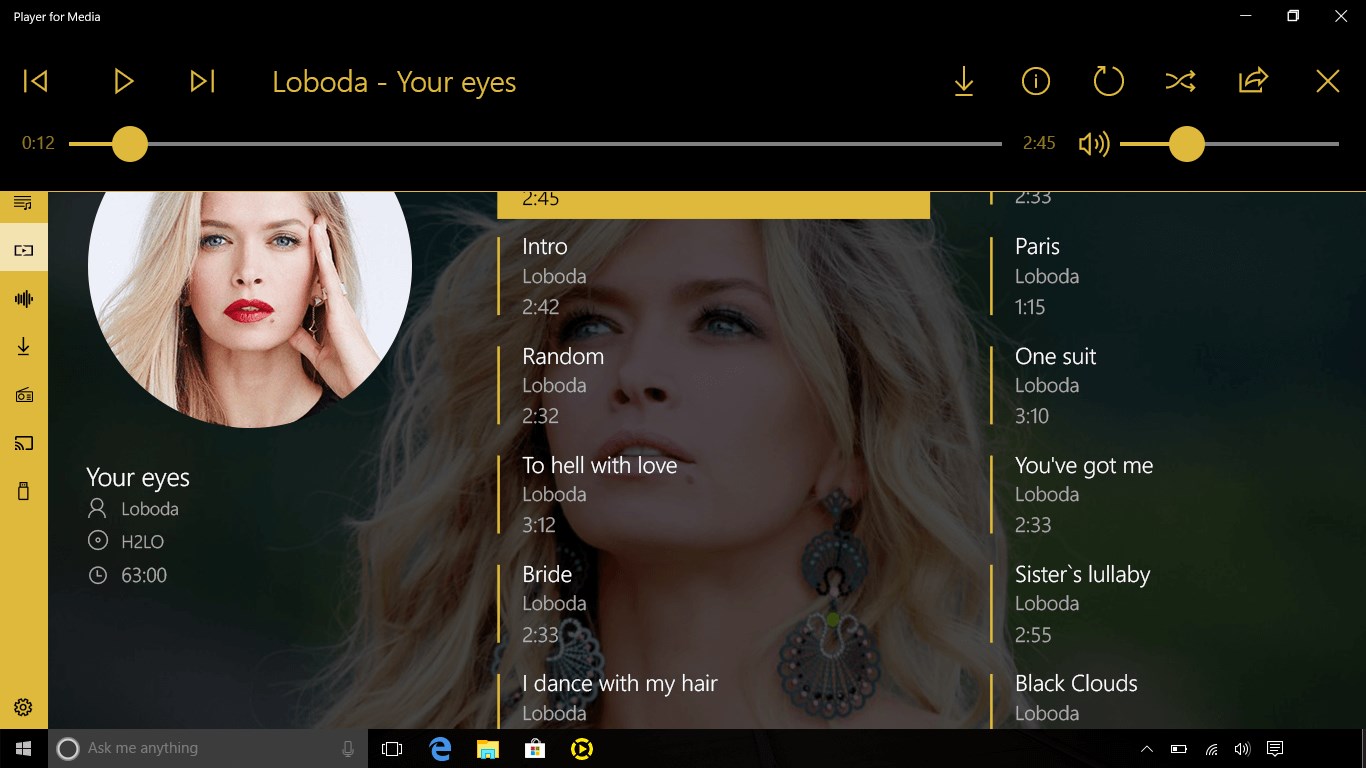The image size is (1366, 768).
Task: Select the equalizer icon in the sidebar
Action: pos(22,298)
